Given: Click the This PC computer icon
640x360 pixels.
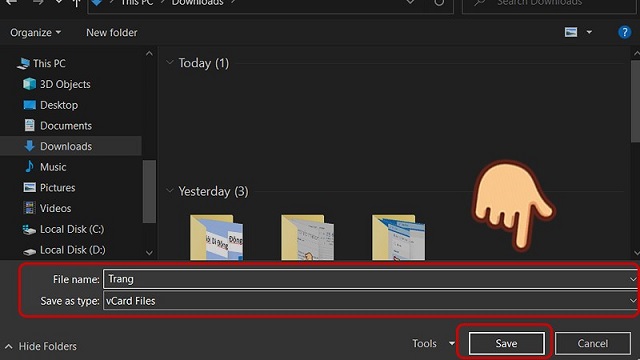Looking at the screenshot, I should [23, 63].
